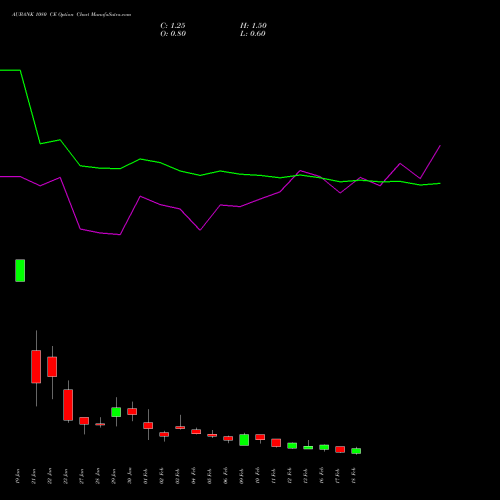Screen dimensions: 500x500
Task: Click the magenta line's final peak point
Action: (440, 146)
